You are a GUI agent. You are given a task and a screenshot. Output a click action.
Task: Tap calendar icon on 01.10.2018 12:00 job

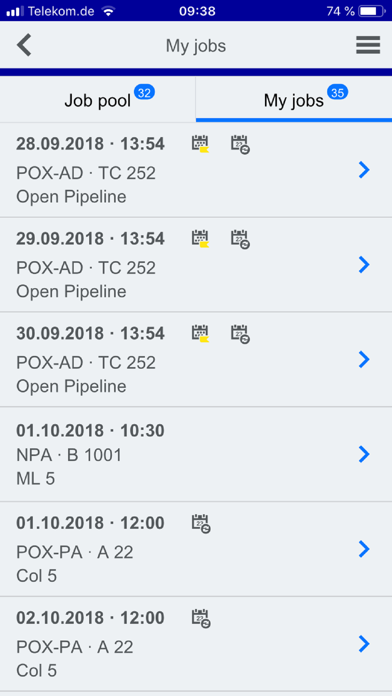click(201, 524)
